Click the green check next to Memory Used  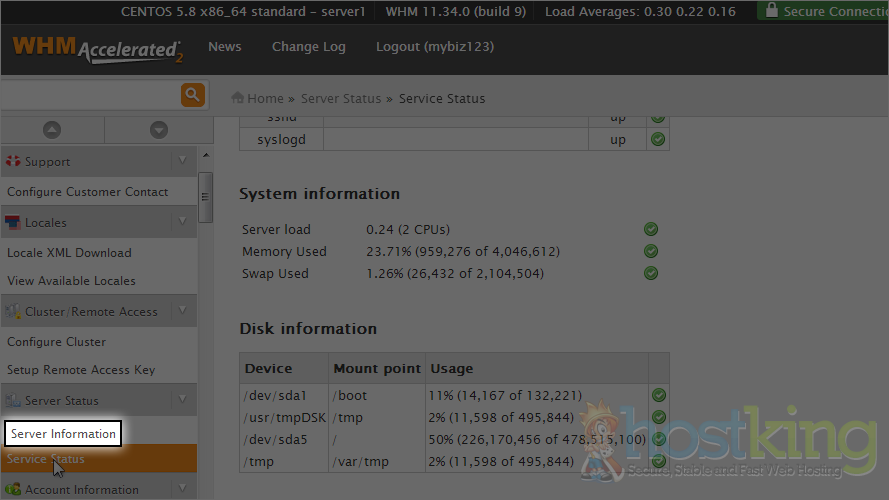point(651,251)
